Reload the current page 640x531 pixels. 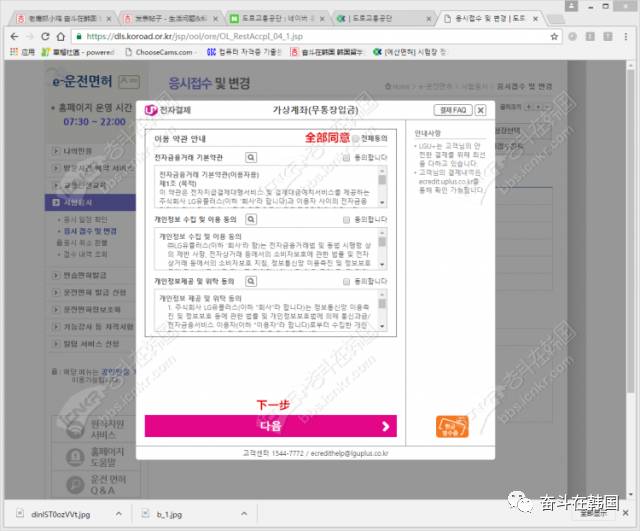pyautogui.click(x=45, y=37)
